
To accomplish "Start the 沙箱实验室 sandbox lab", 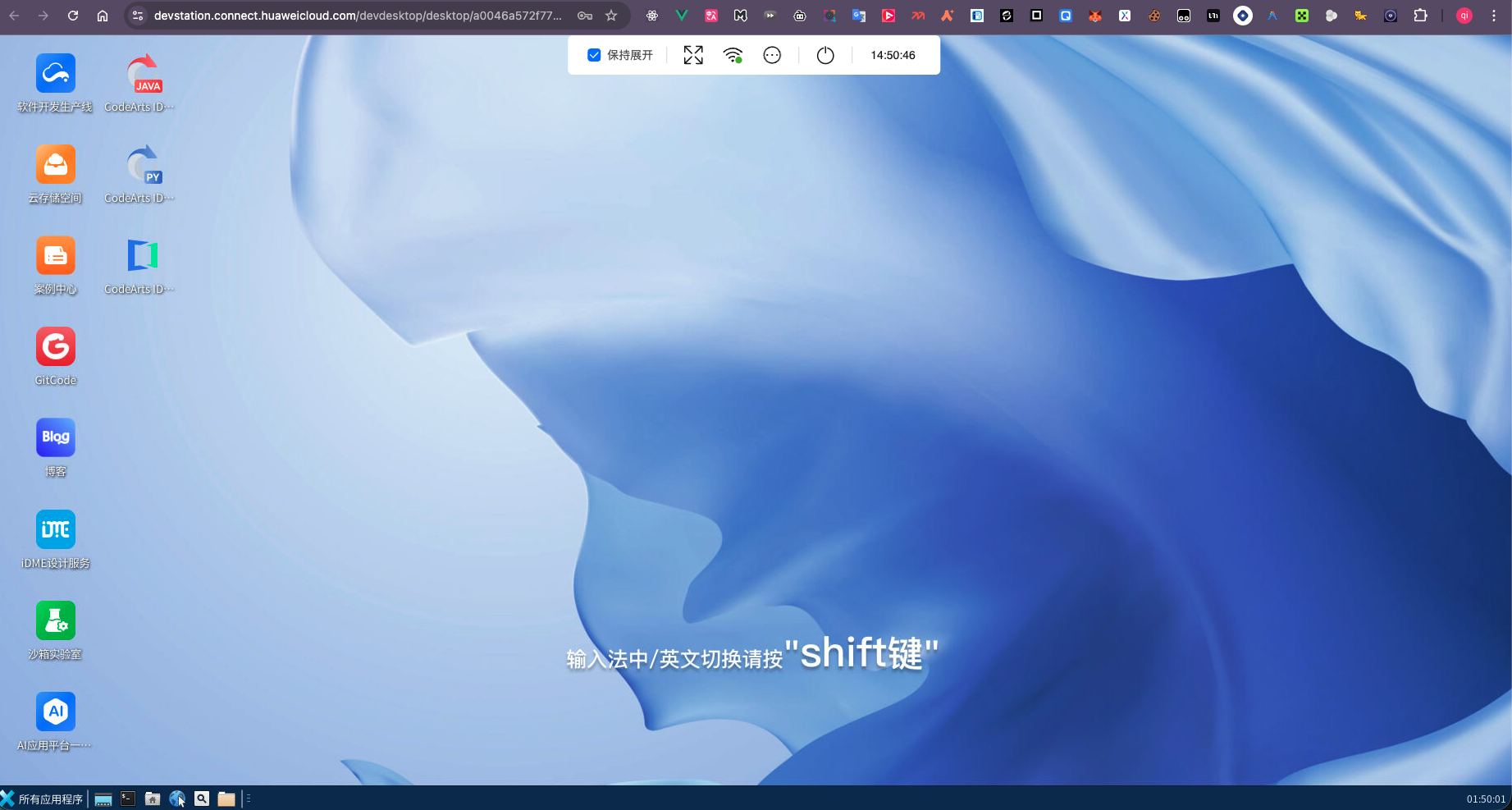I will pos(55,620).
